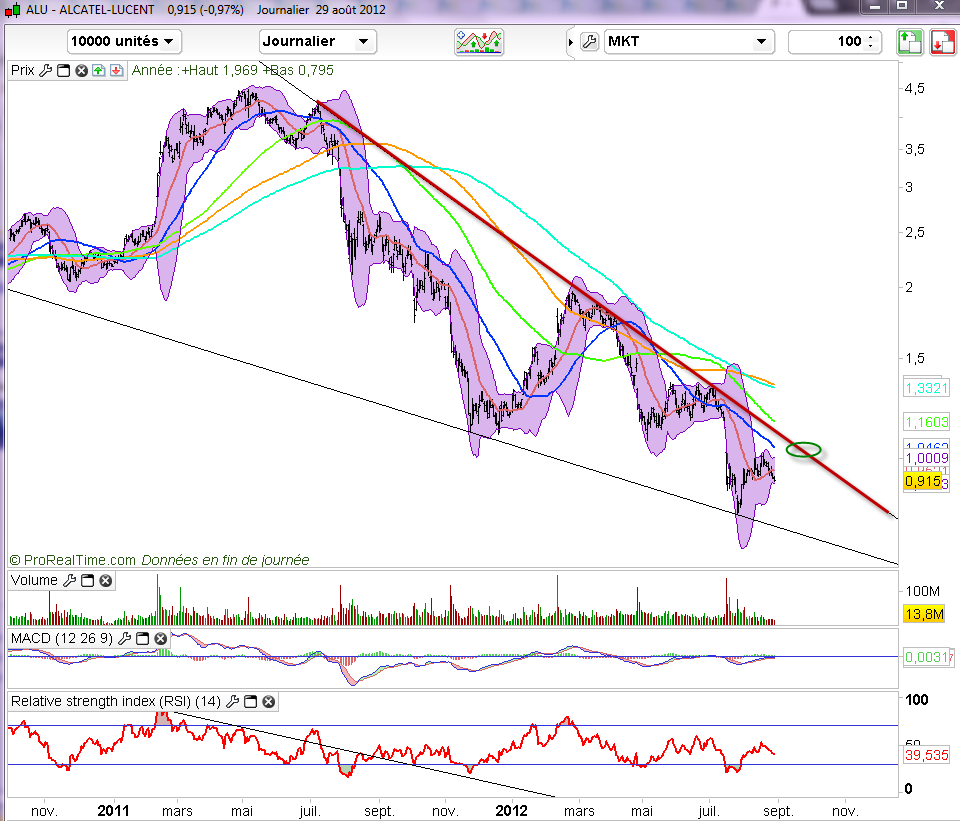The image size is (960, 821).
Task: Open the 10000 unités dropdown
Action: point(124,42)
